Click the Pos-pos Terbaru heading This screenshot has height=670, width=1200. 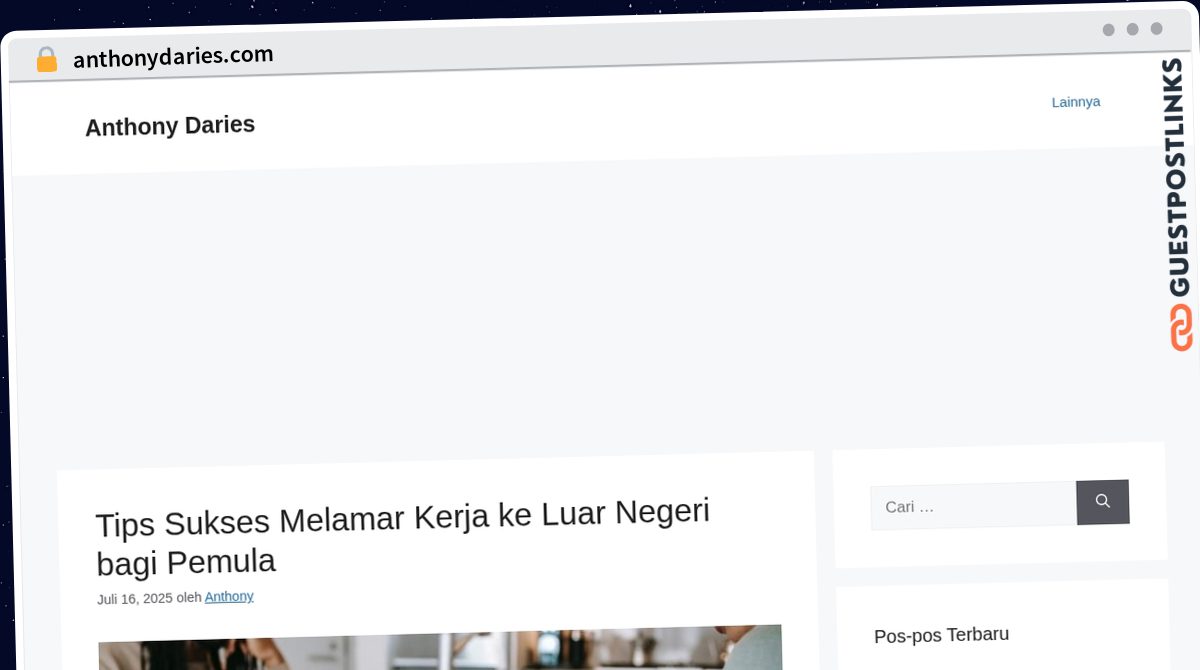click(x=941, y=635)
